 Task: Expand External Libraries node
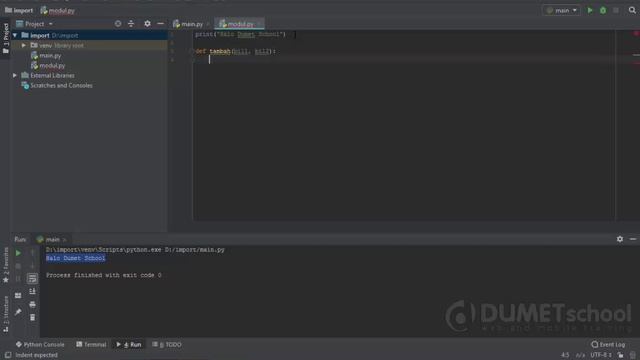point(15,76)
